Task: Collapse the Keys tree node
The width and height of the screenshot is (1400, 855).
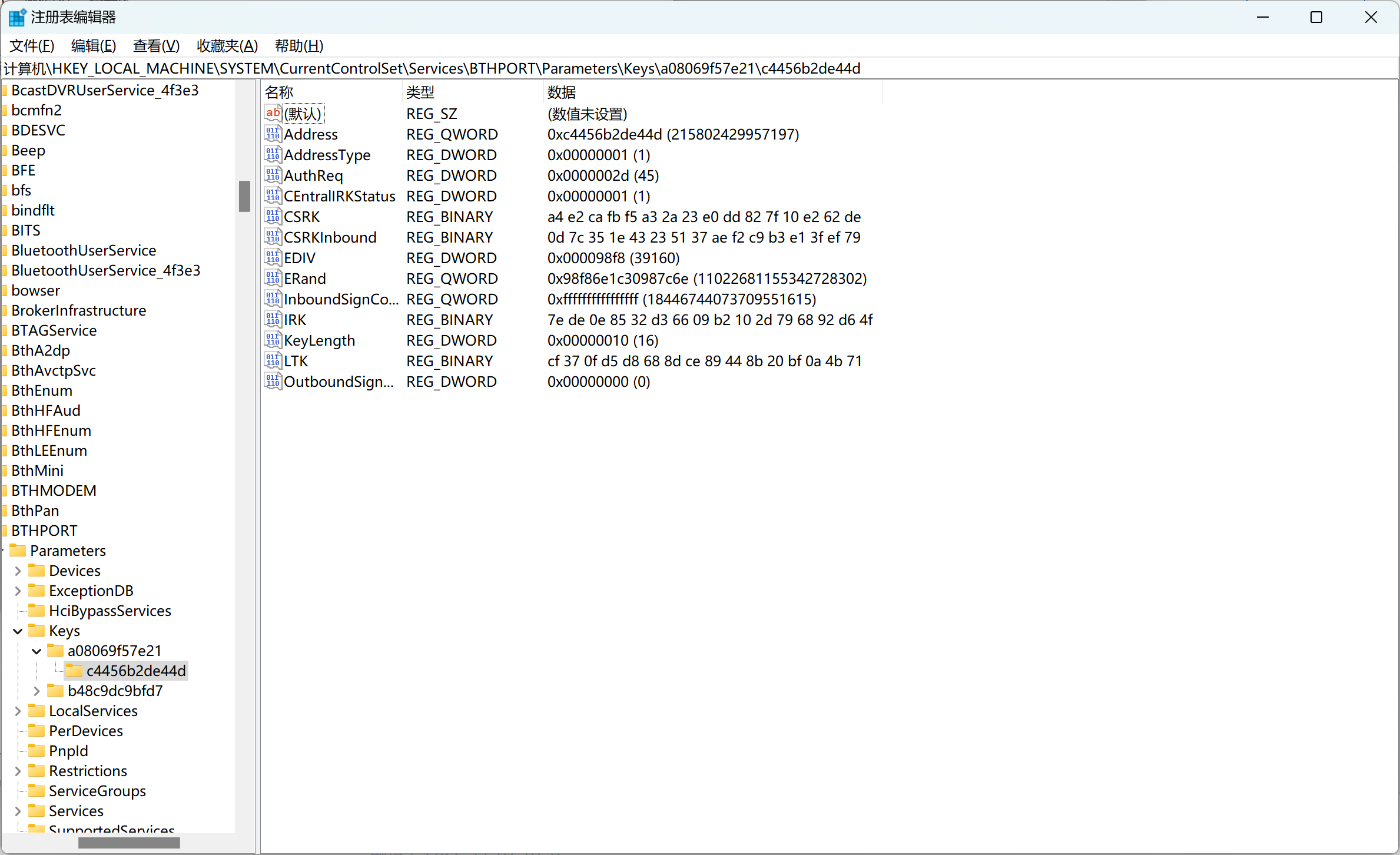Action: [x=18, y=631]
